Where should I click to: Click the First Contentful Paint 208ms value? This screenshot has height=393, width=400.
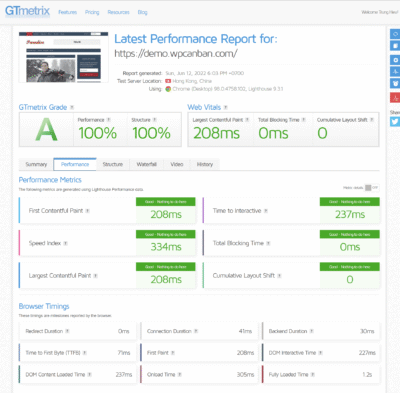(166, 214)
